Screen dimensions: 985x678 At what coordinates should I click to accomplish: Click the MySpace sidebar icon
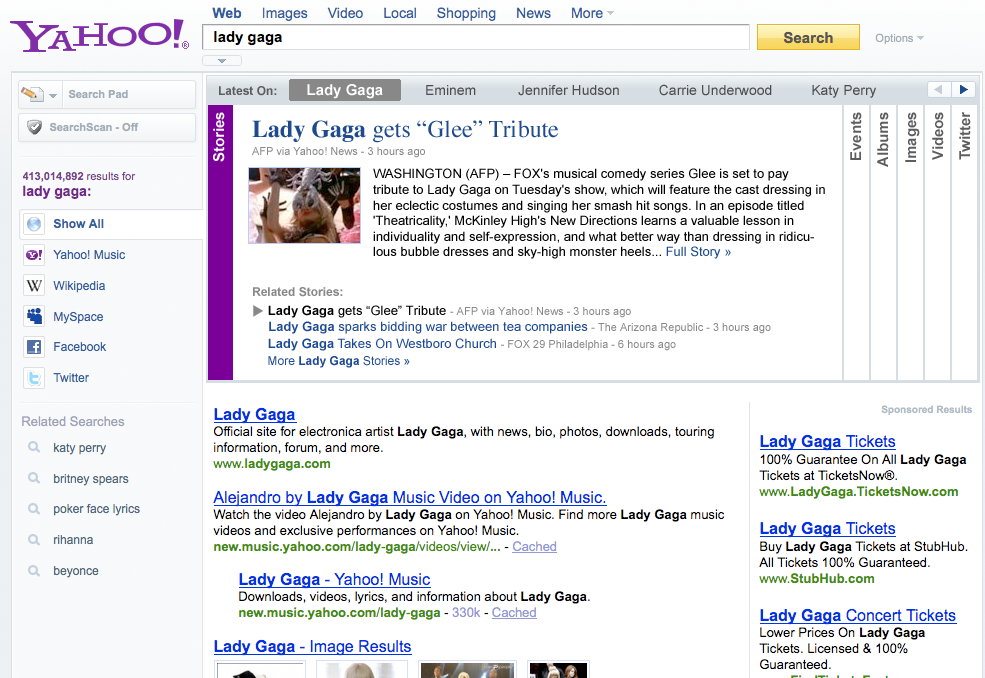34,317
